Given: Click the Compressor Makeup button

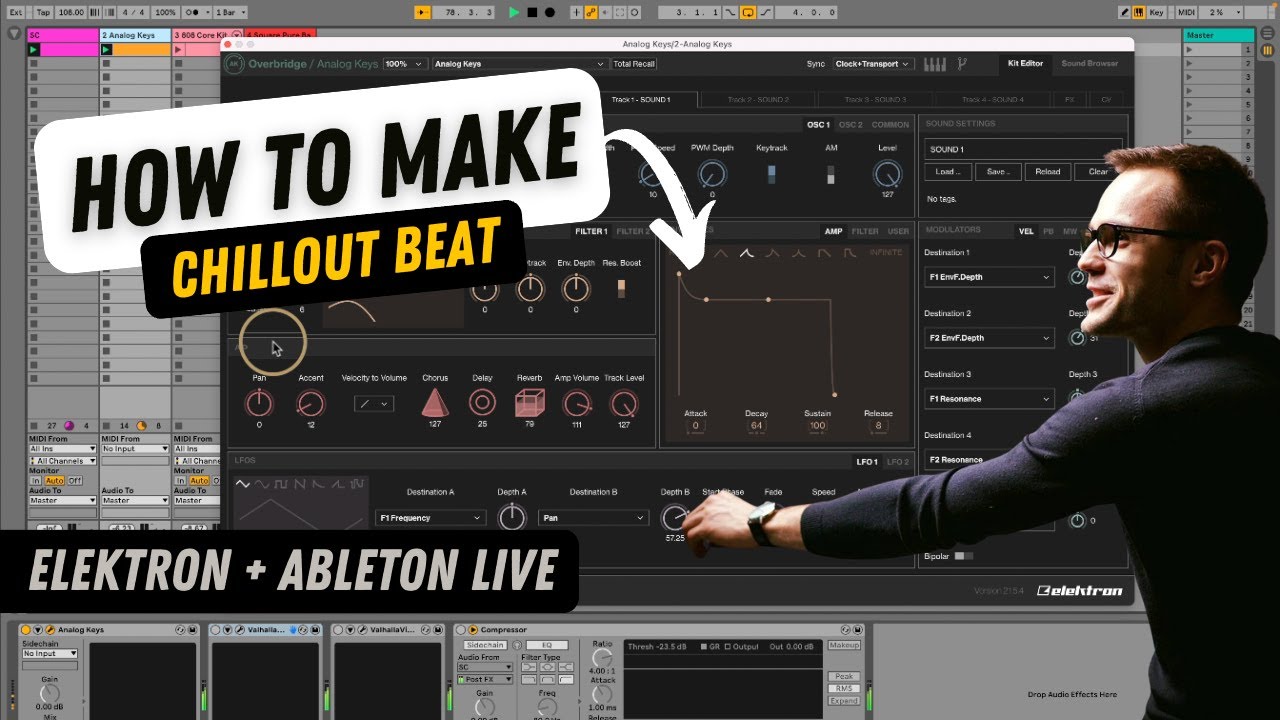Looking at the screenshot, I should 844,645.
